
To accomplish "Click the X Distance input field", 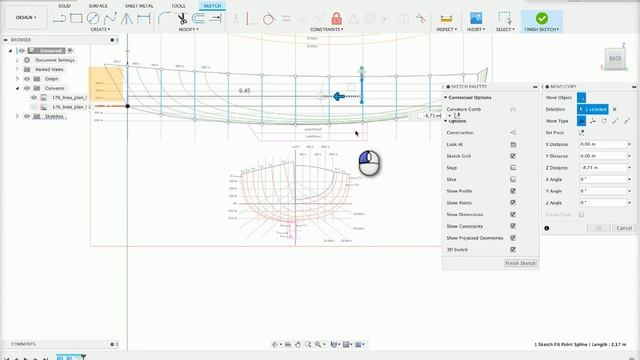I will tap(602, 144).
